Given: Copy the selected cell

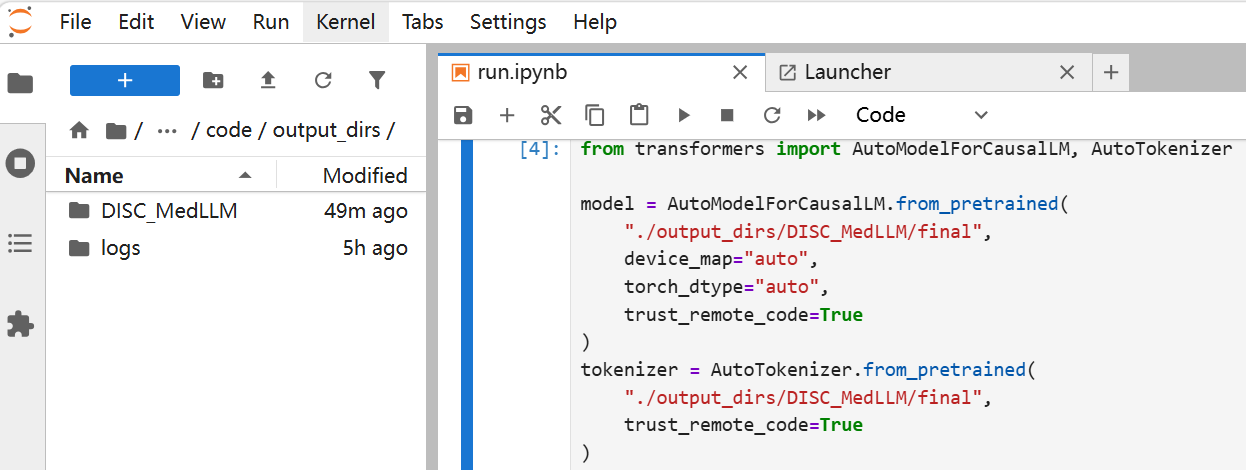Looking at the screenshot, I should pyautogui.click(x=595, y=115).
